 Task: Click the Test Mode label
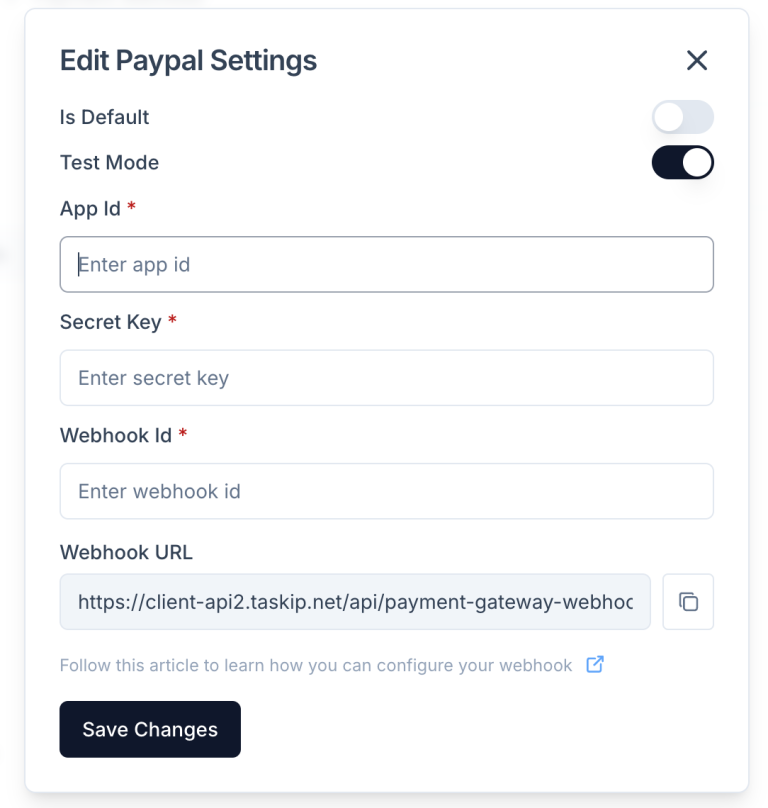(x=108, y=162)
